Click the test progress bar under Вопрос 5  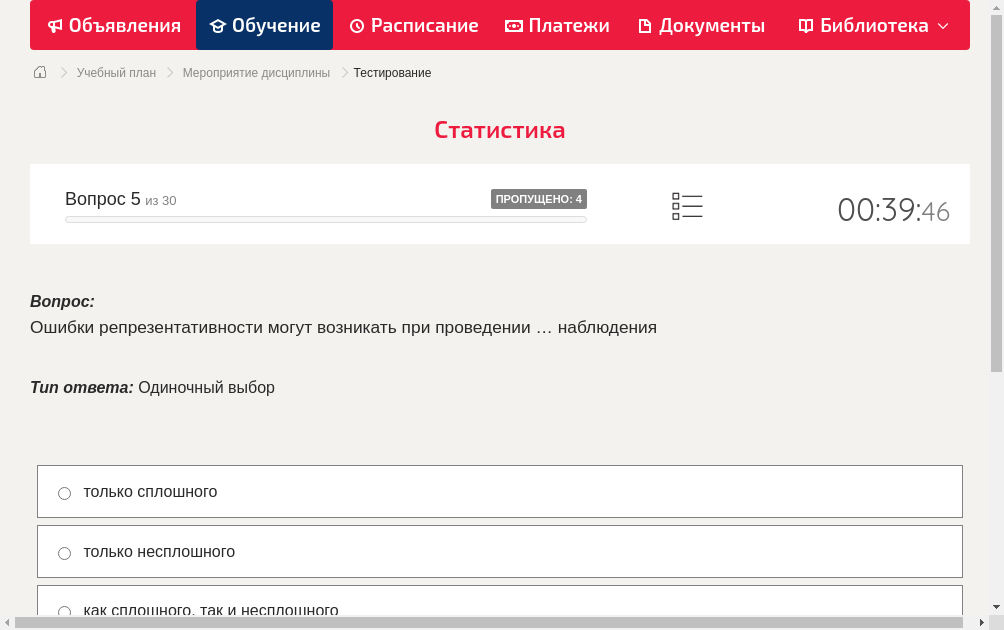pyautogui.click(x=325, y=219)
